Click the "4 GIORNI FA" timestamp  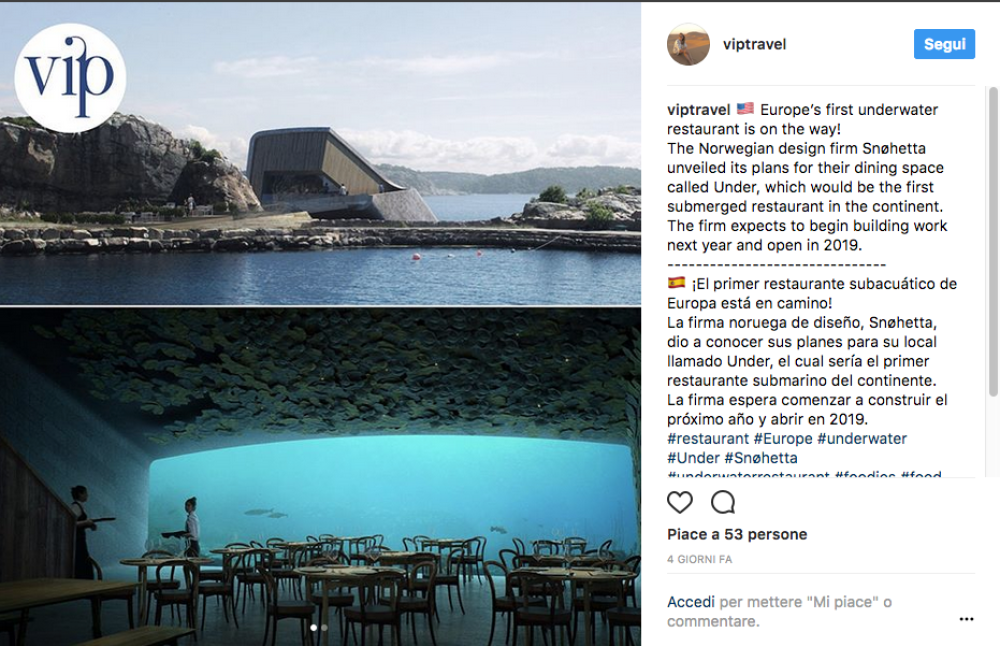tap(699, 560)
